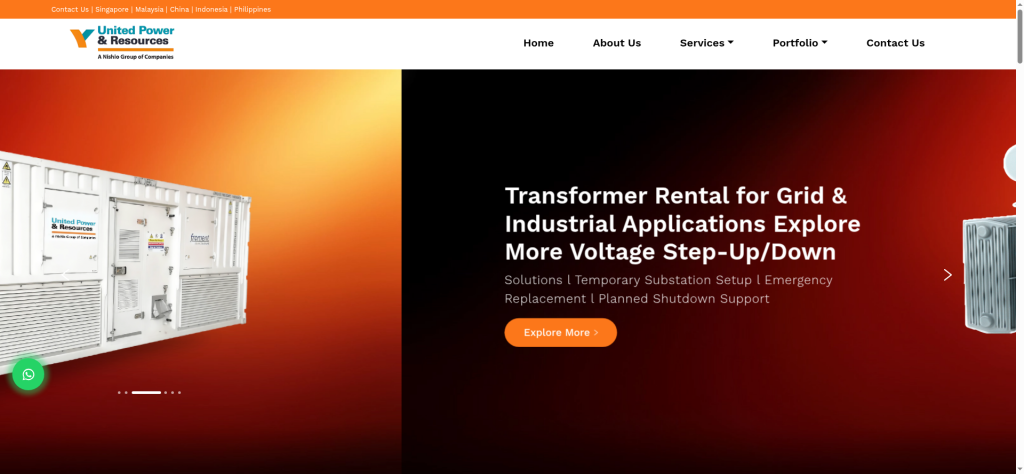Select the Singapore link in the top bar

pyautogui.click(x=112, y=9)
